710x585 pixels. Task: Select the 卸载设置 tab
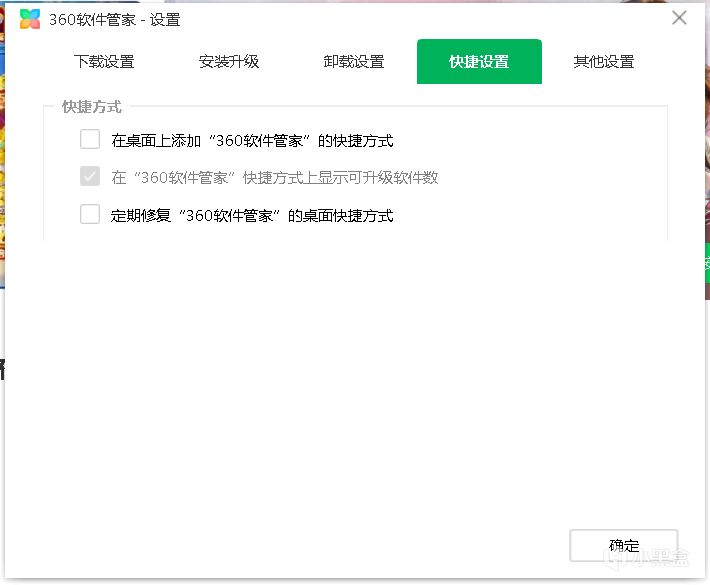click(354, 62)
